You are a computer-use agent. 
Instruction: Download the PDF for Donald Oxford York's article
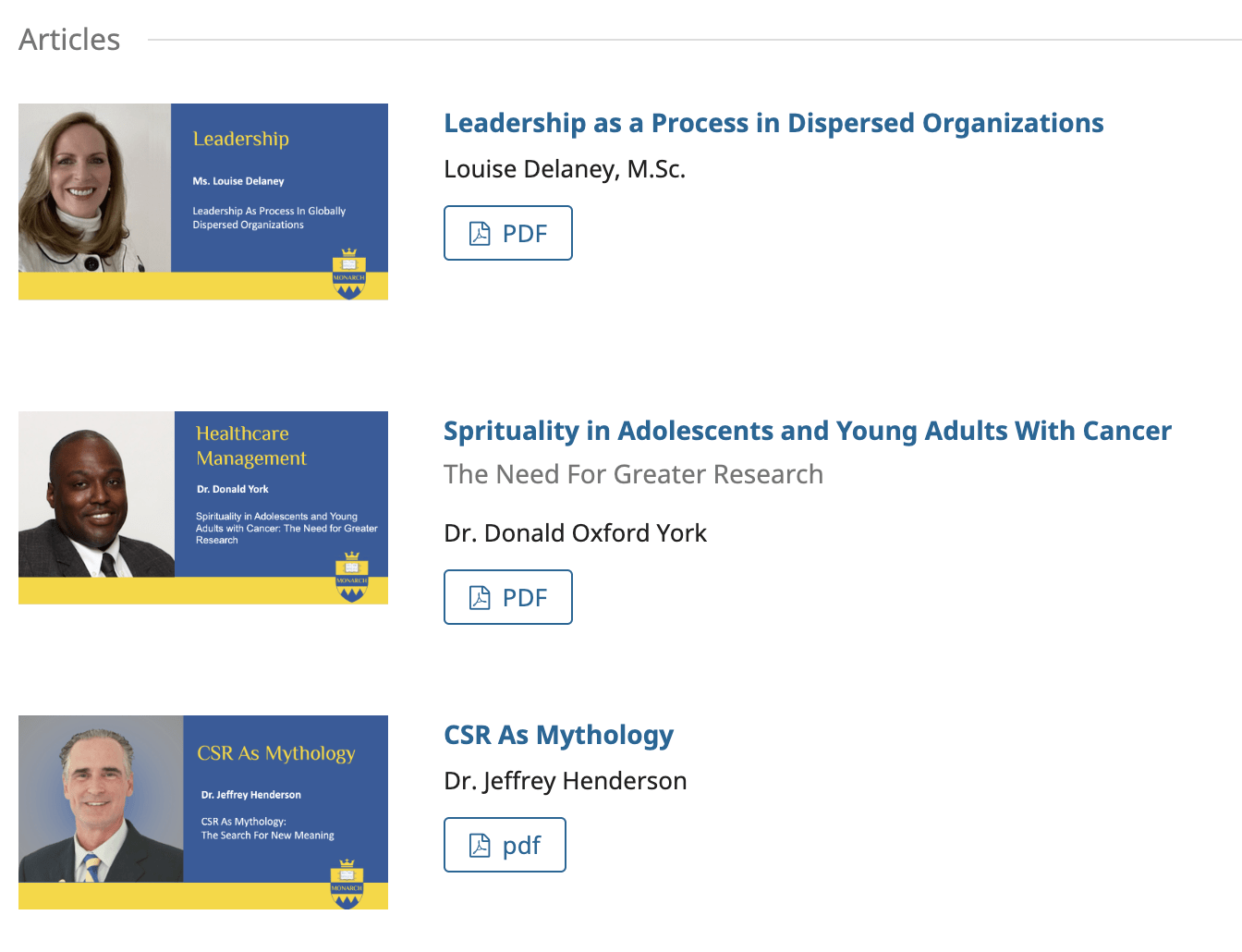tap(508, 597)
